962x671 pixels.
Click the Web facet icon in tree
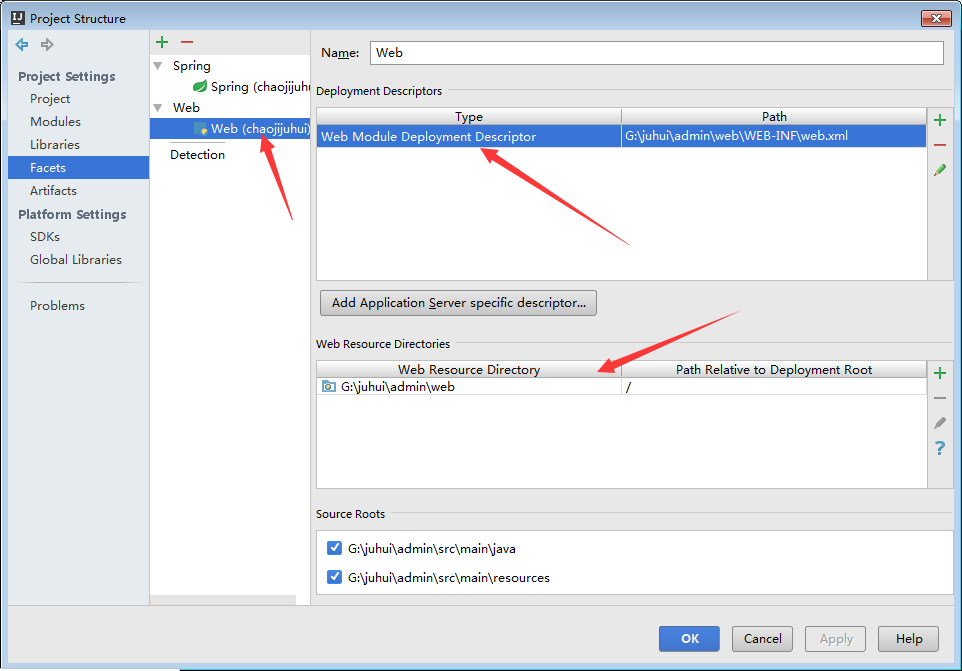tap(201, 129)
